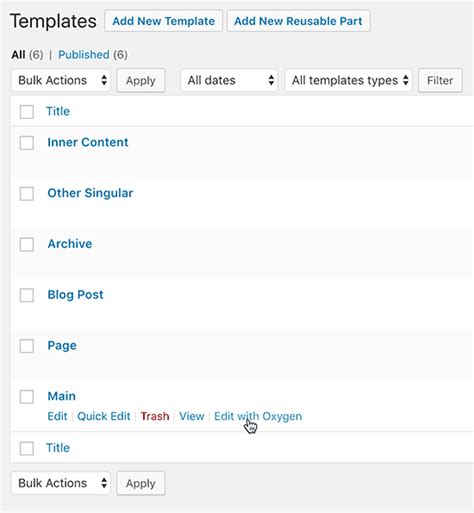Image resolution: width=474 pixels, height=513 pixels.
Task: Tick the Archive template checkbox
Action: point(27,244)
